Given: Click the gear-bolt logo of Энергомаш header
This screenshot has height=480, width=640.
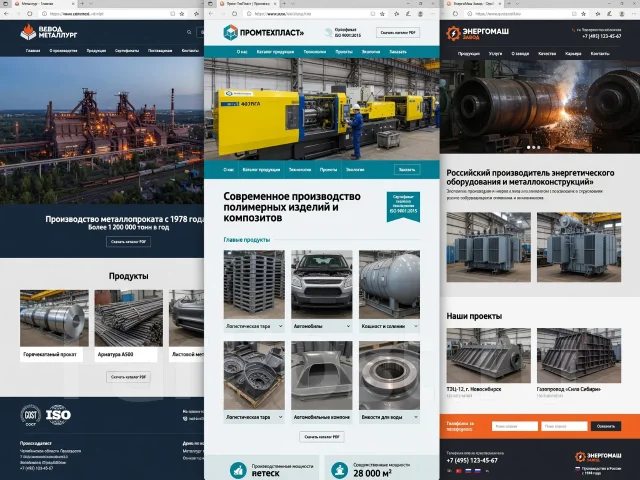Looking at the screenshot, I should point(453,33).
